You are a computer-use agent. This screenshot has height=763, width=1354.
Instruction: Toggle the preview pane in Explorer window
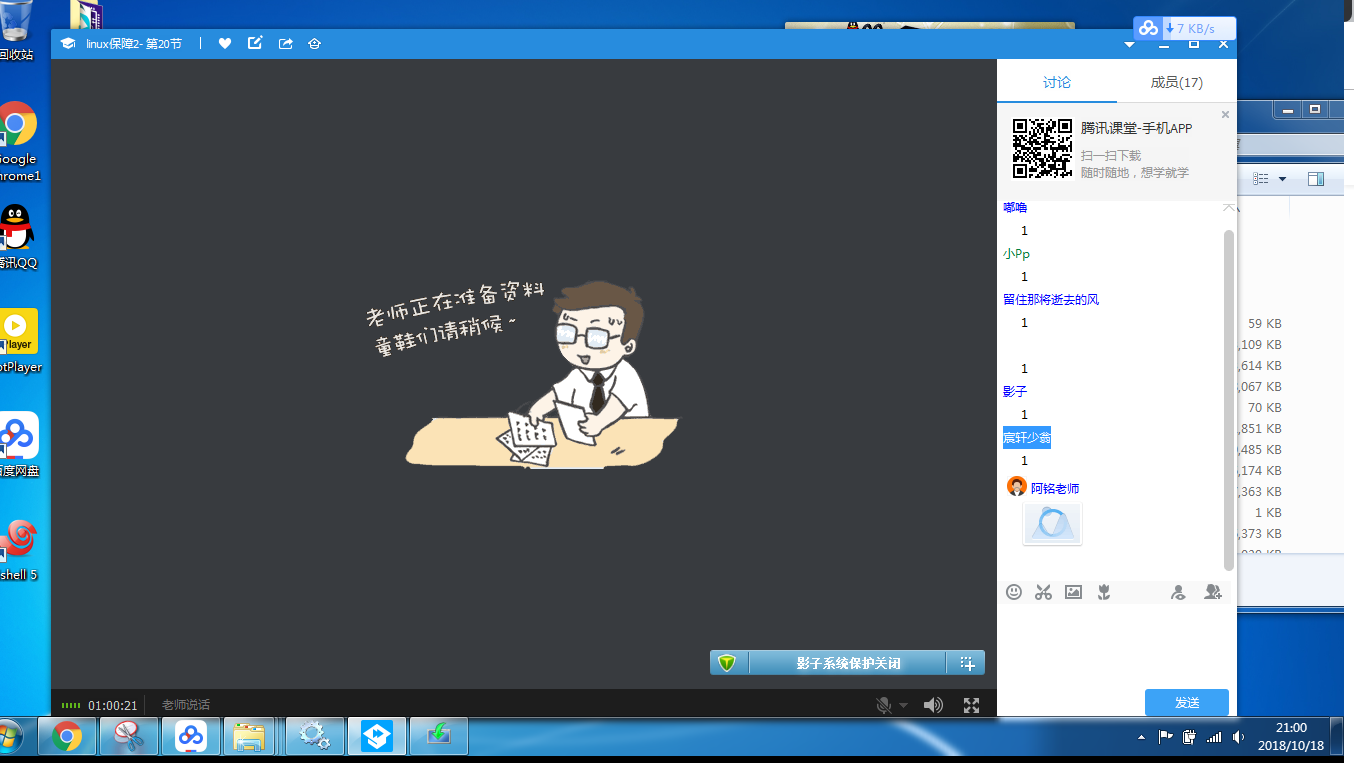click(1315, 179)
